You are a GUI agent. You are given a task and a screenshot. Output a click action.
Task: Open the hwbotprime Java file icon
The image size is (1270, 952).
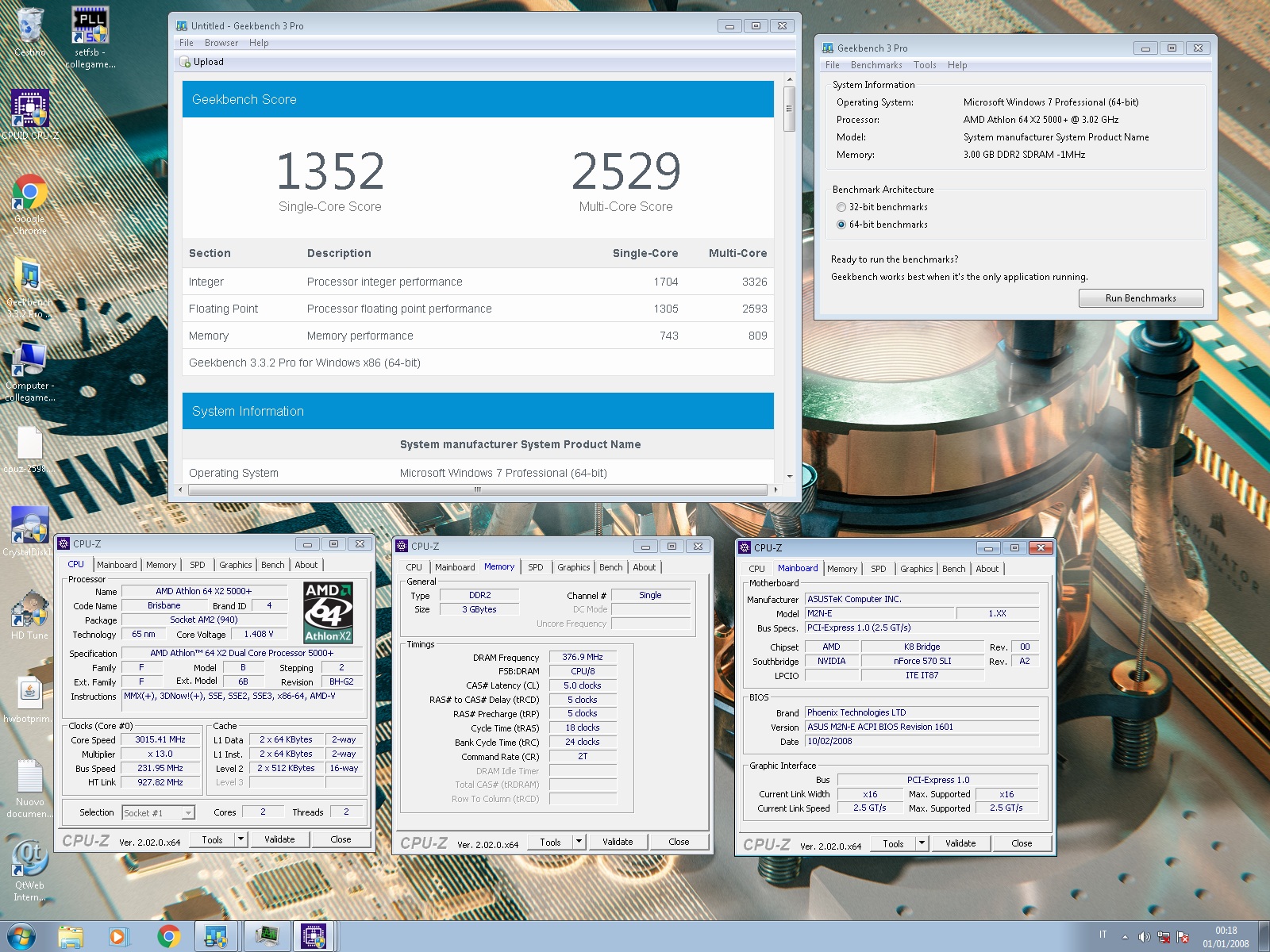pos(29,698)
